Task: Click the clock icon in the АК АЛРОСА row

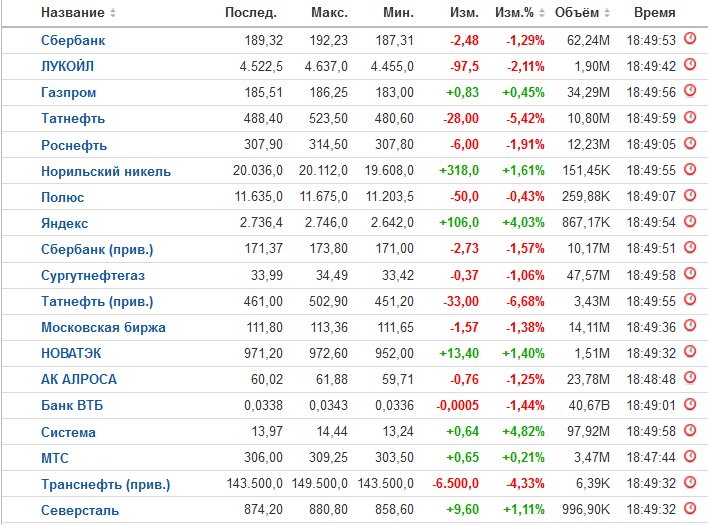Action: coord(690,377)
